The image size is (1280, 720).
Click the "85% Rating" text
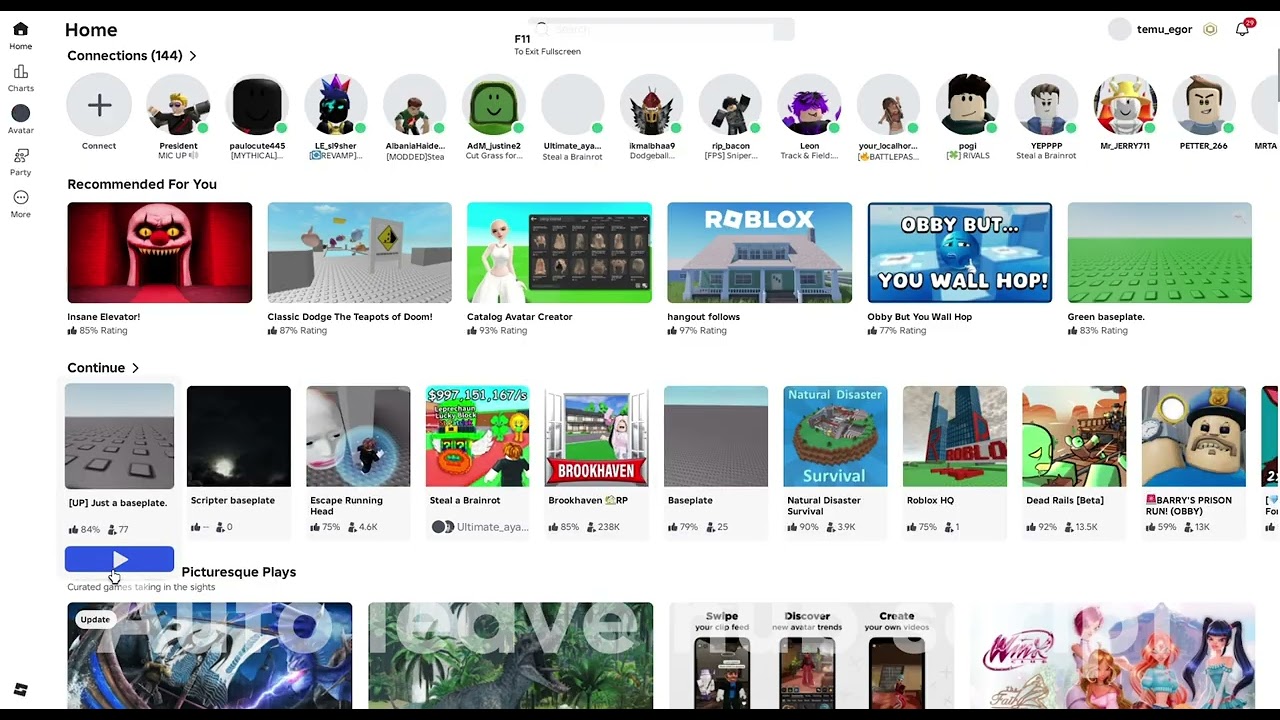point(103,331)
